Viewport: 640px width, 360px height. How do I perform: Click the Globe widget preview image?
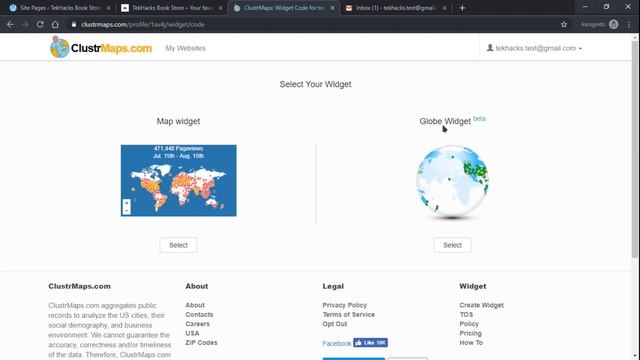pos(452,182)
